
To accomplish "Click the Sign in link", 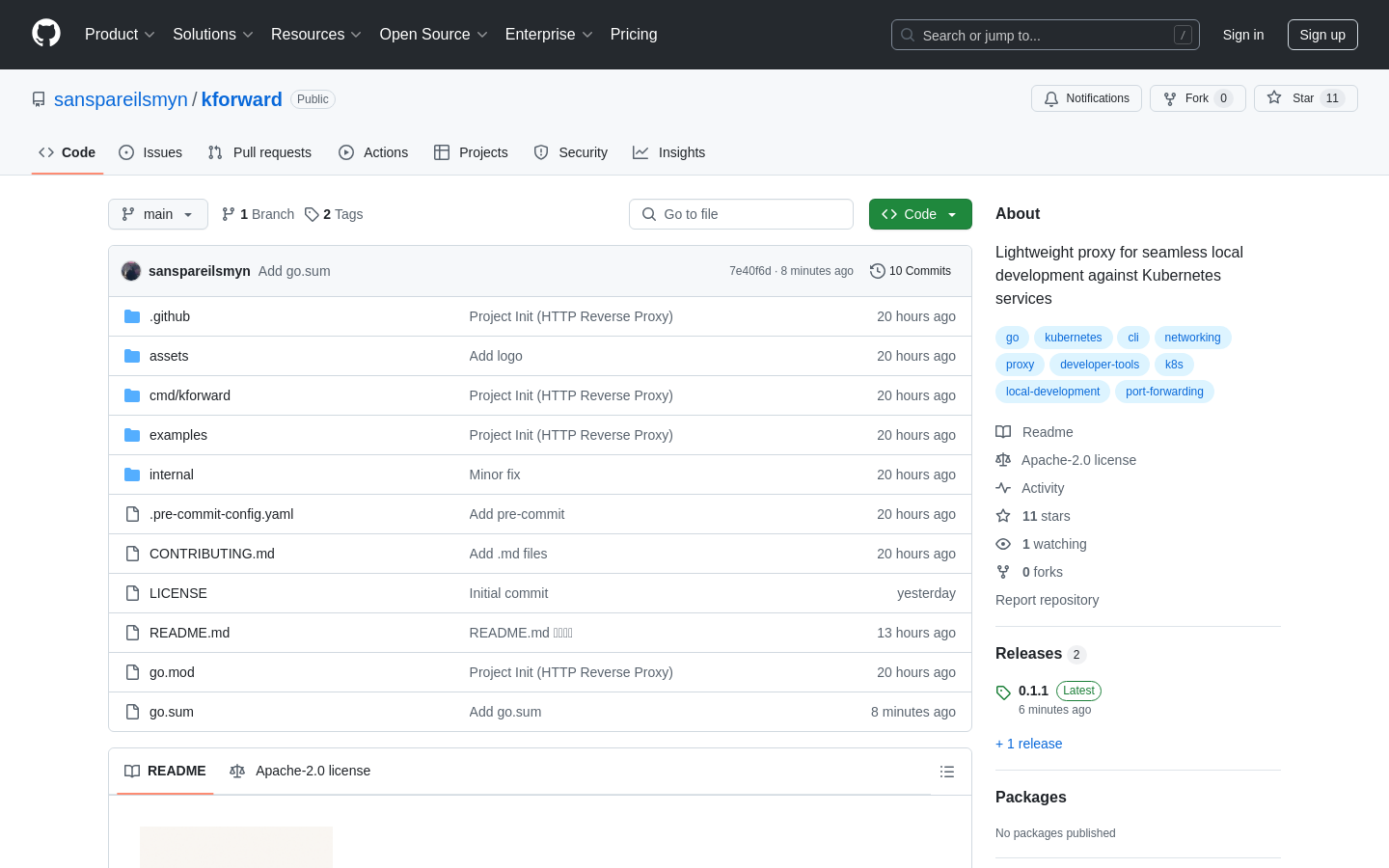I will 1243,35.
